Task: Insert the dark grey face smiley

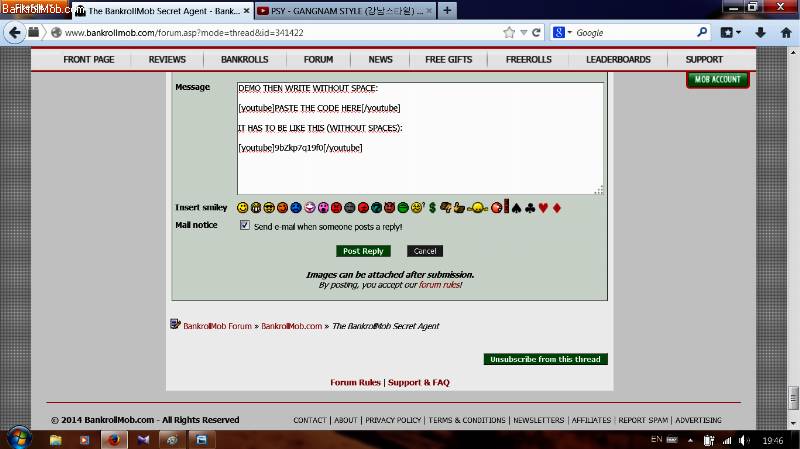Action: [349, 208]
